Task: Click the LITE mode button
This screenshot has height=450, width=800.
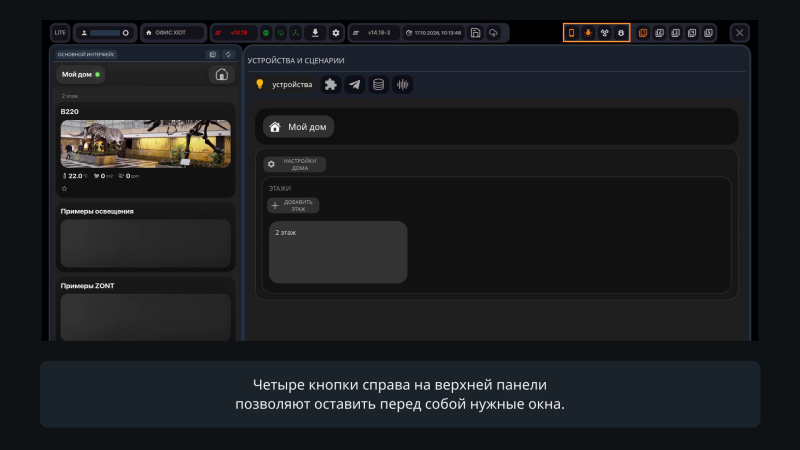Action: [x=60, y=33]
